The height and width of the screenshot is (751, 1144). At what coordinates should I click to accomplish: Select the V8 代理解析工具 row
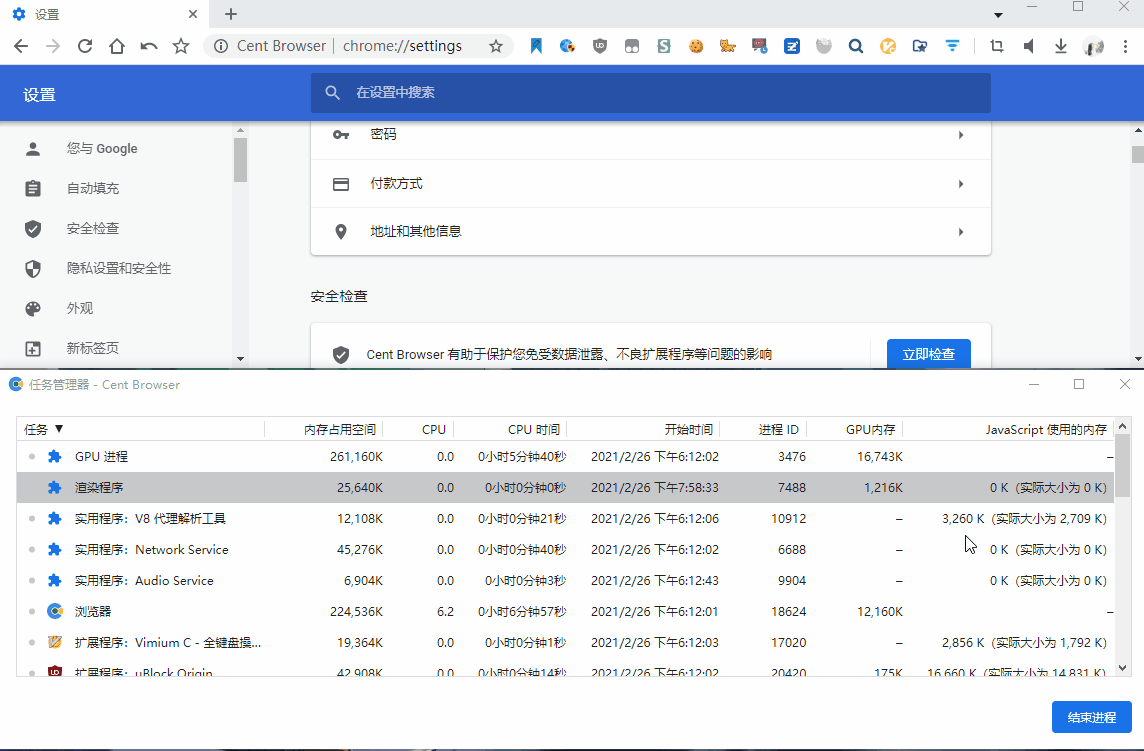click(x=565, y=519)
